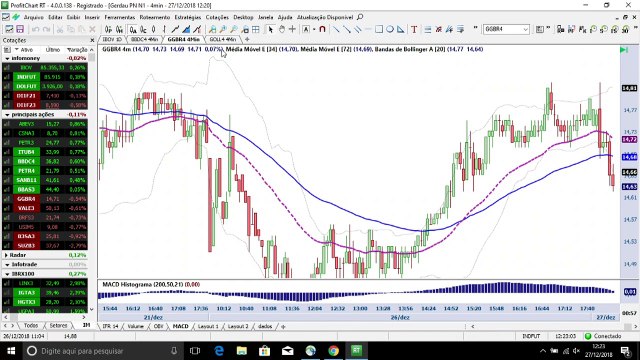Select the ITUB4 quote row

tap(45, 152)
